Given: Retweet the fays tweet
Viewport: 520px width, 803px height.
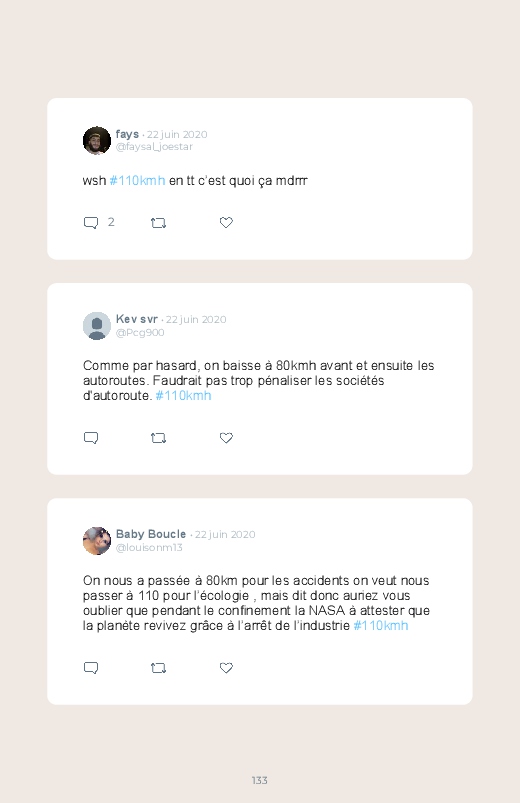Looking at the screenshot, I should click(158, 223).
